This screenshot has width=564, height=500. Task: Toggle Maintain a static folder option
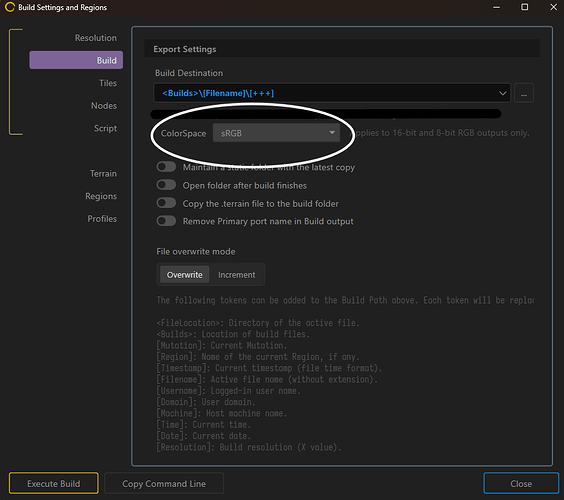pos(166,167)
